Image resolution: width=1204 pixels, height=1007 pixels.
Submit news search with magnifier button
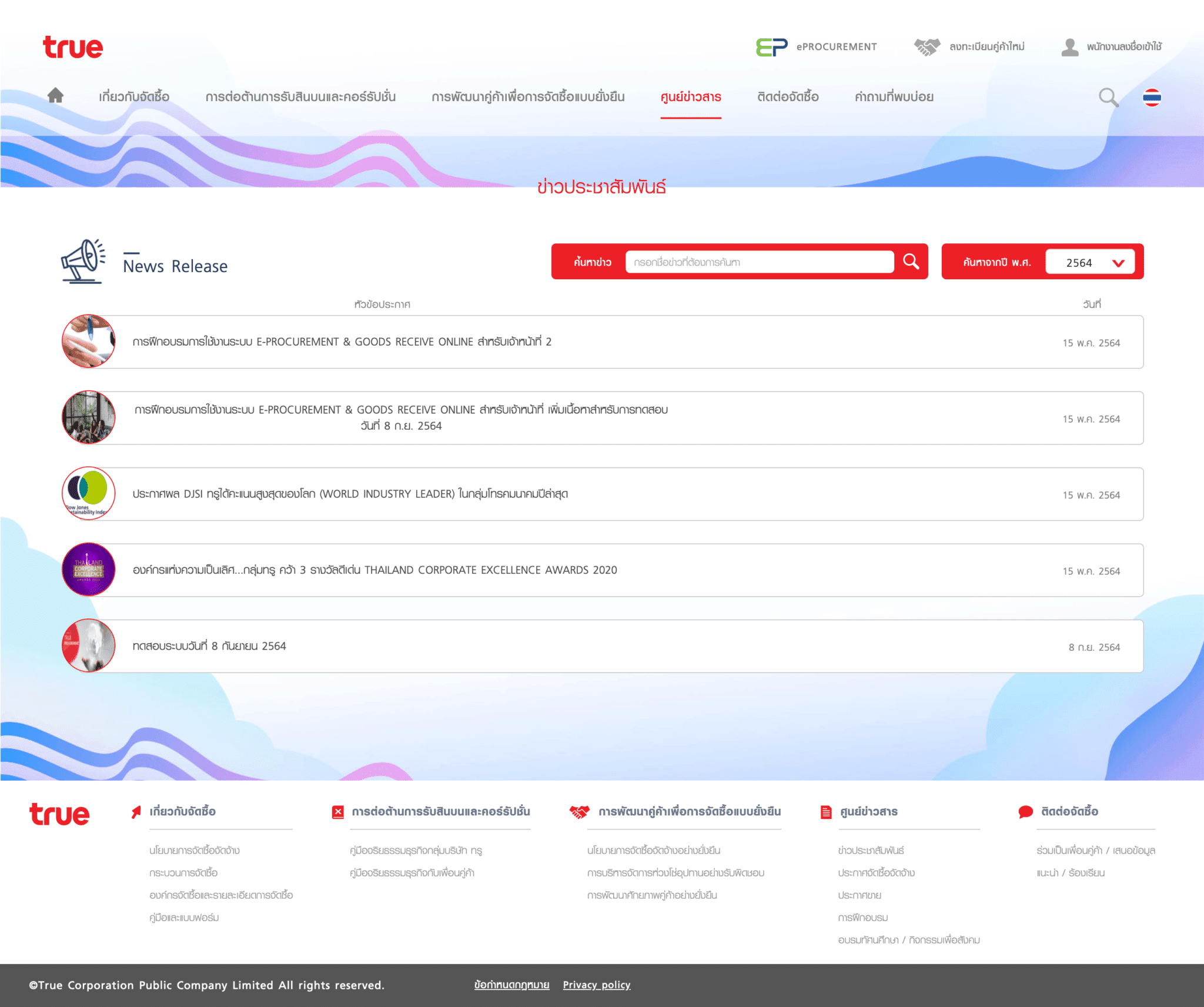[911, 262]
